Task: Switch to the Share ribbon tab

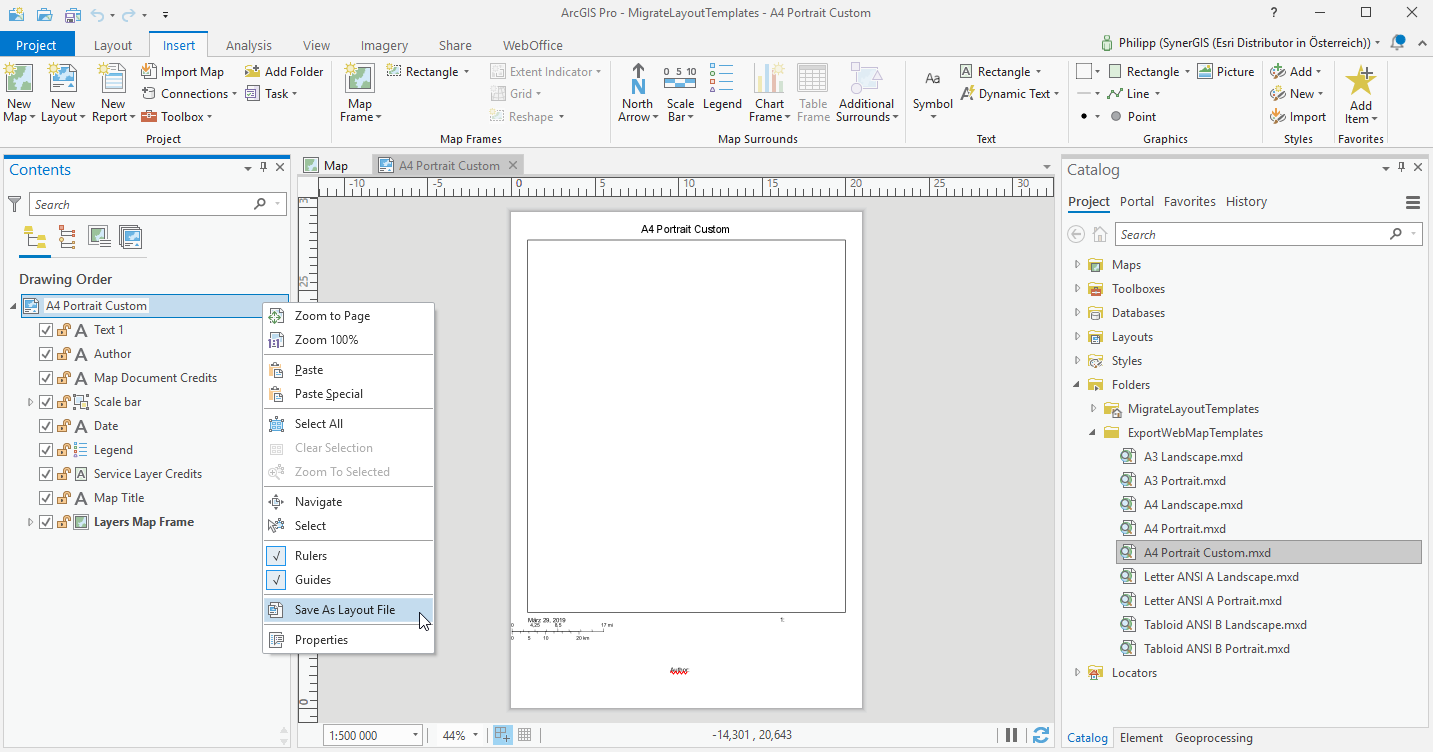Action: (x=455, y=45)
